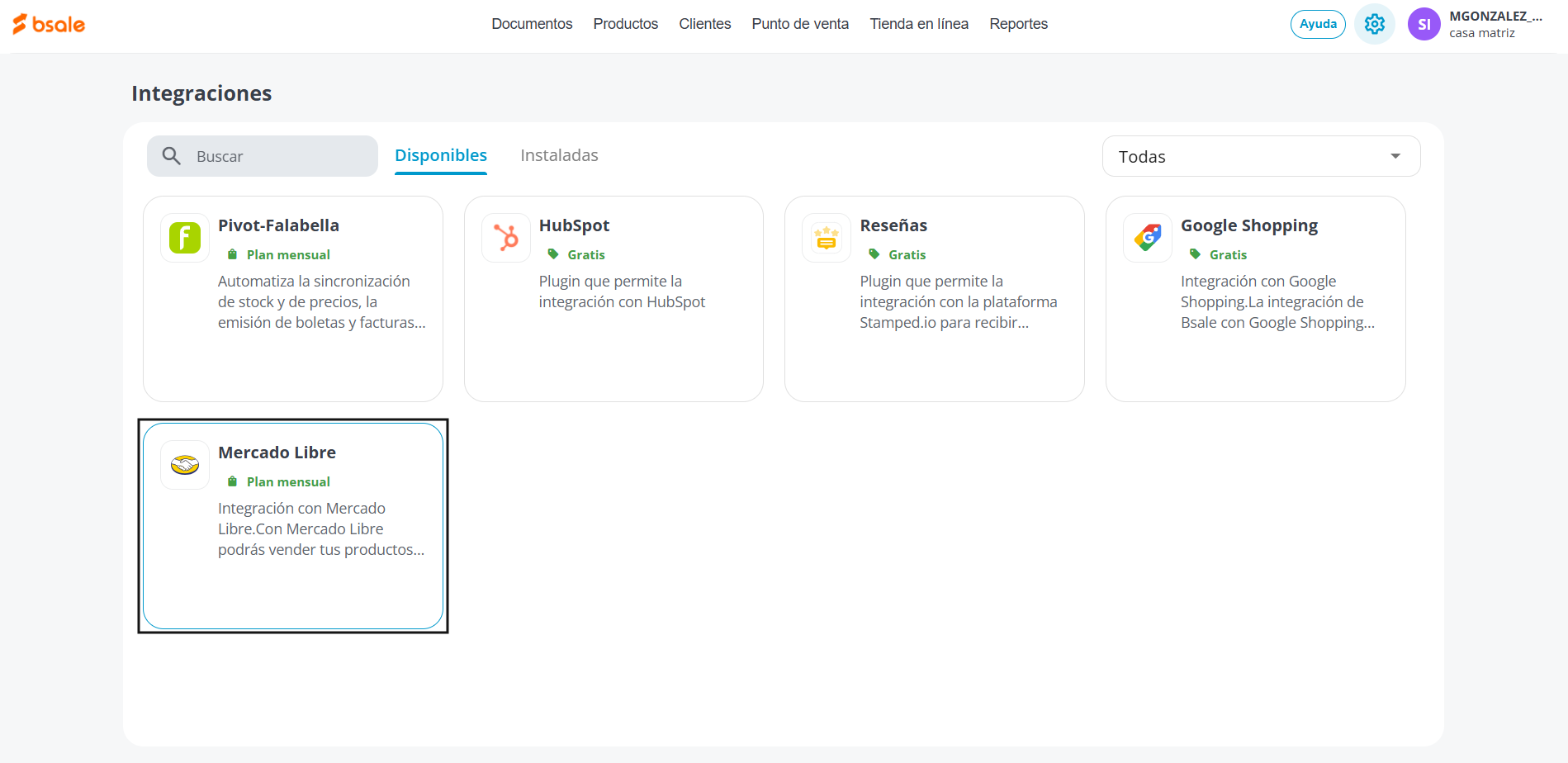Open the Todas category dropdown
Screen dimensions: 1568x763
1261,156
